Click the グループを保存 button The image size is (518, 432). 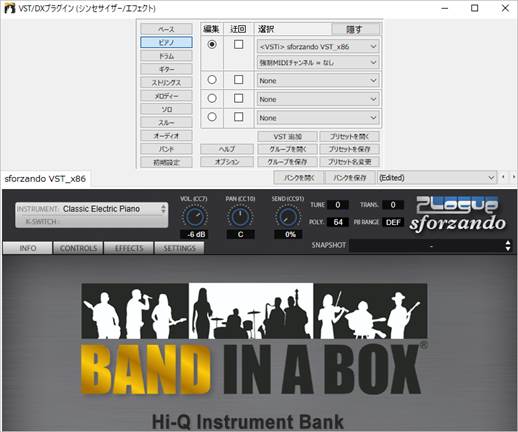287,162
